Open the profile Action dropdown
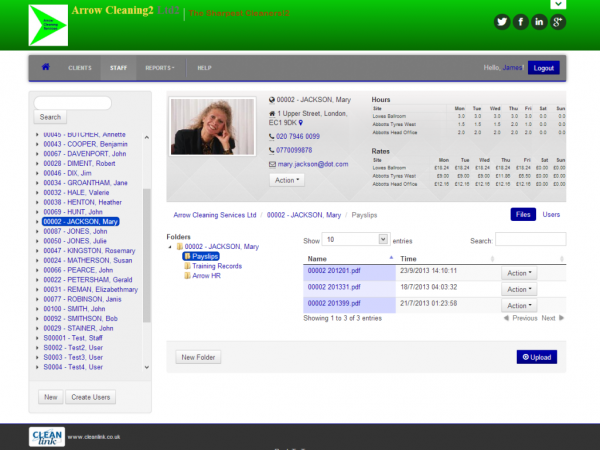 [287, 180]
